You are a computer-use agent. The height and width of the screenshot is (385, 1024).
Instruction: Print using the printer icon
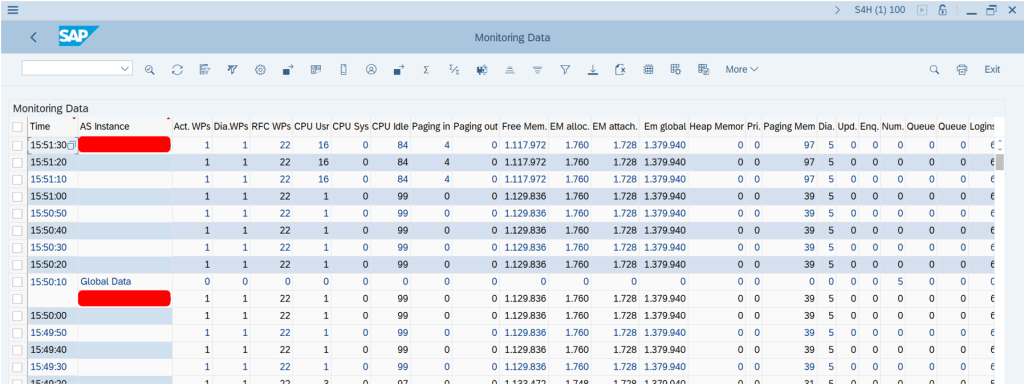(962, 69)
